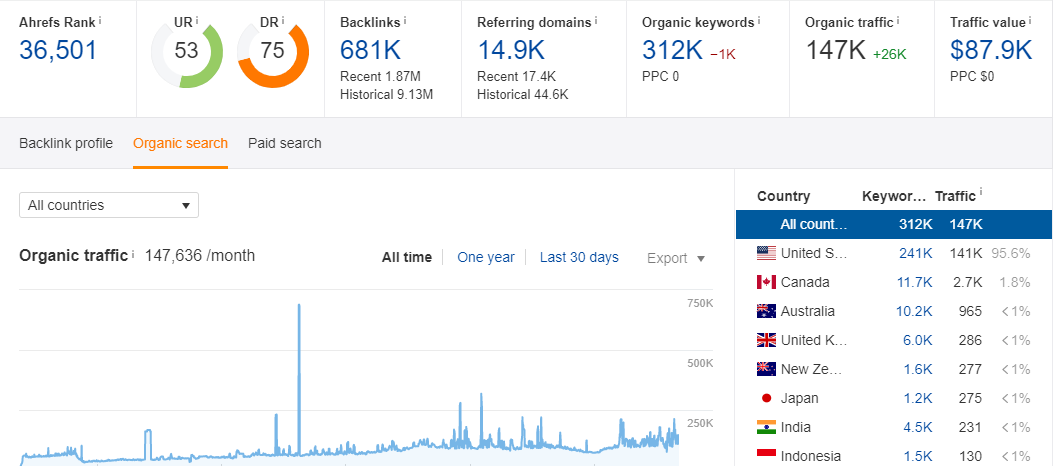1054x466 pixels.
Task: Click the 965 Australia traffic value
Action: [971, 311]
